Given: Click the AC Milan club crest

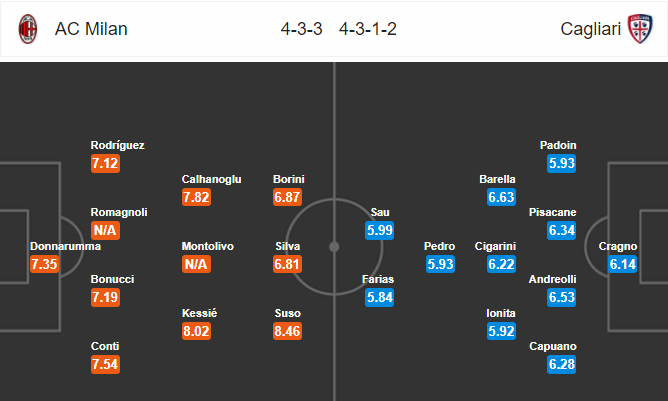Looking at the screenshot, I should point(28,29).
